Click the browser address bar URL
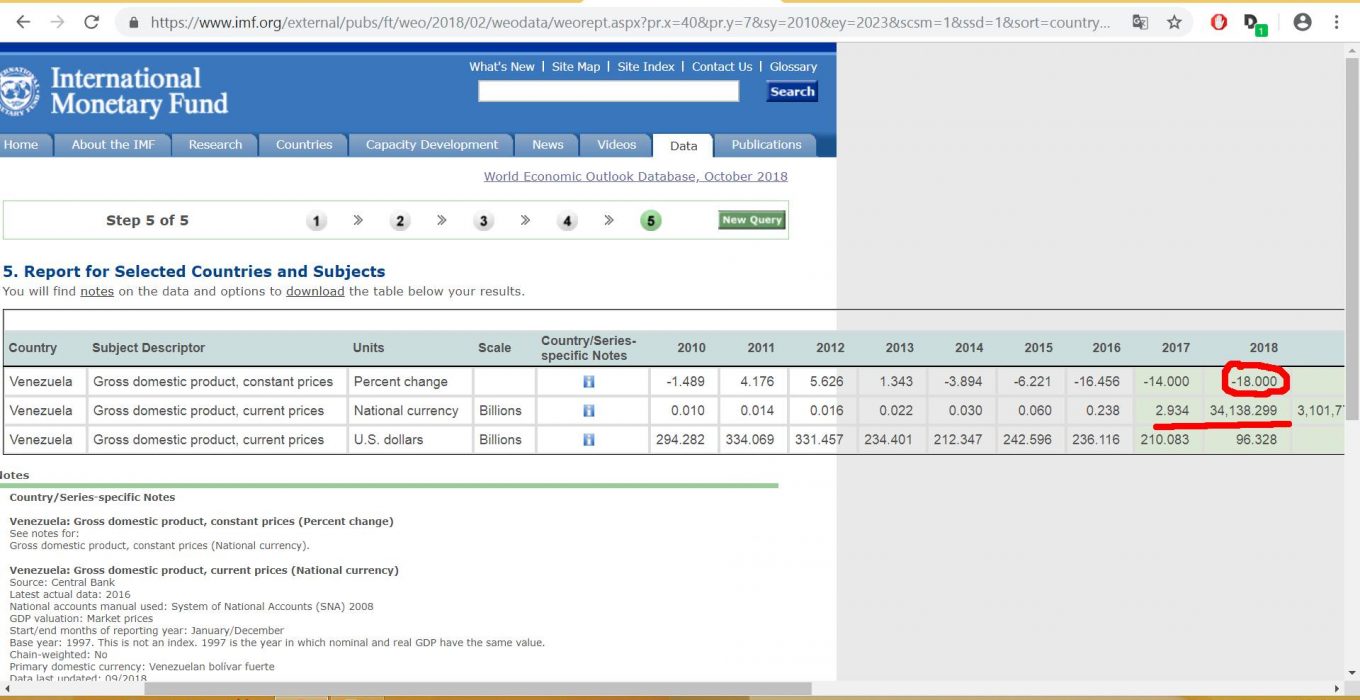 [630, 22]
